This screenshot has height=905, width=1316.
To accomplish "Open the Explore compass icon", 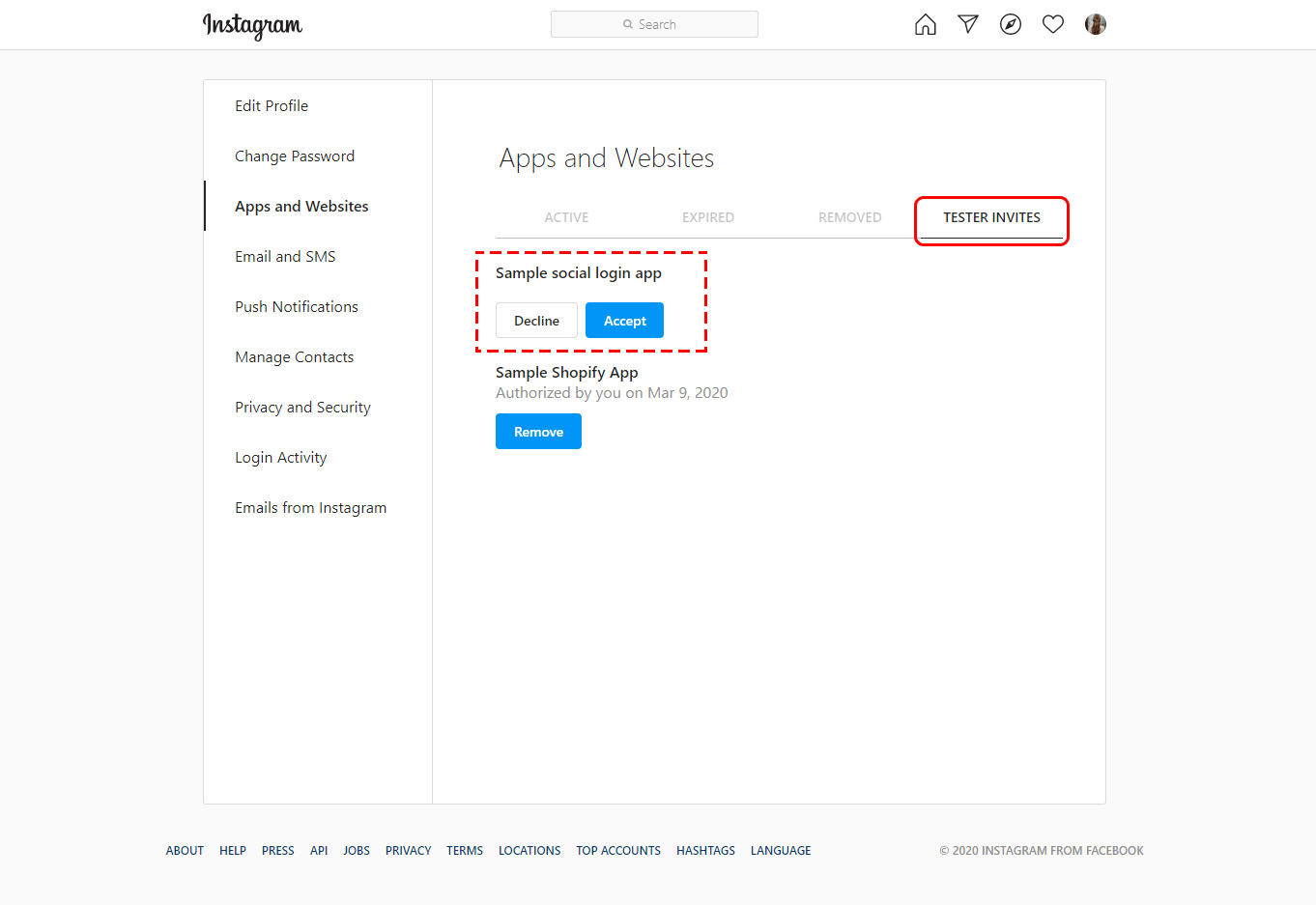I will coord(1011,24).
